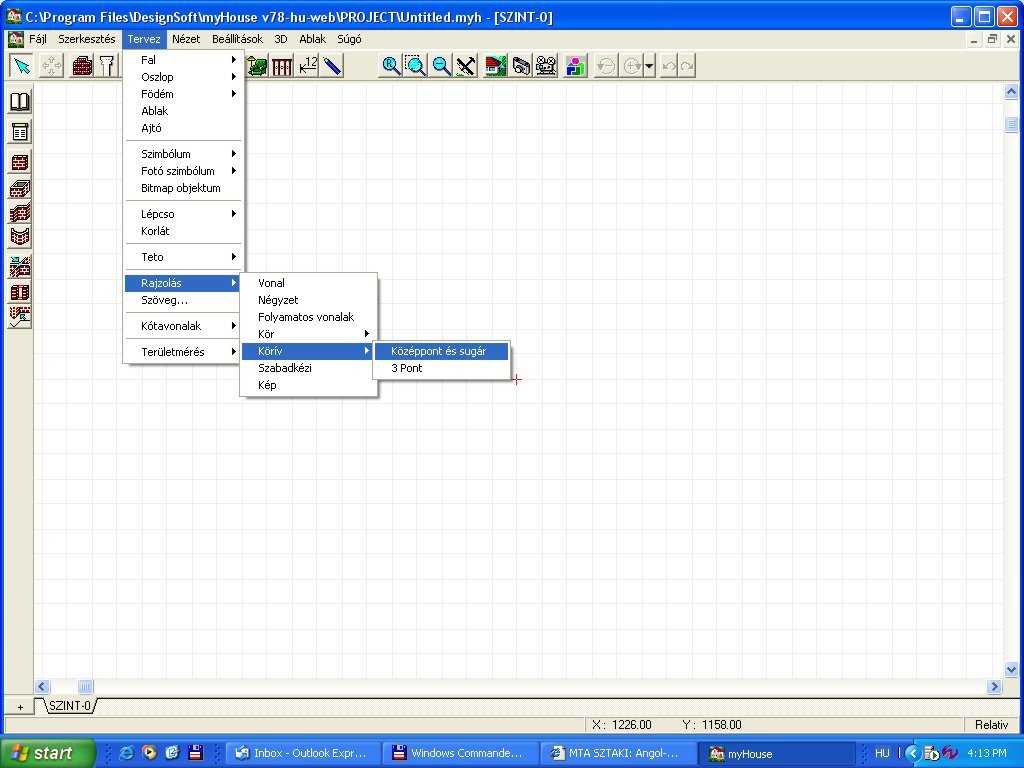Viewport: 1024px width, 768px height.
Task: Open the Szerkesztés menu
Action: [x=86, y=39]
